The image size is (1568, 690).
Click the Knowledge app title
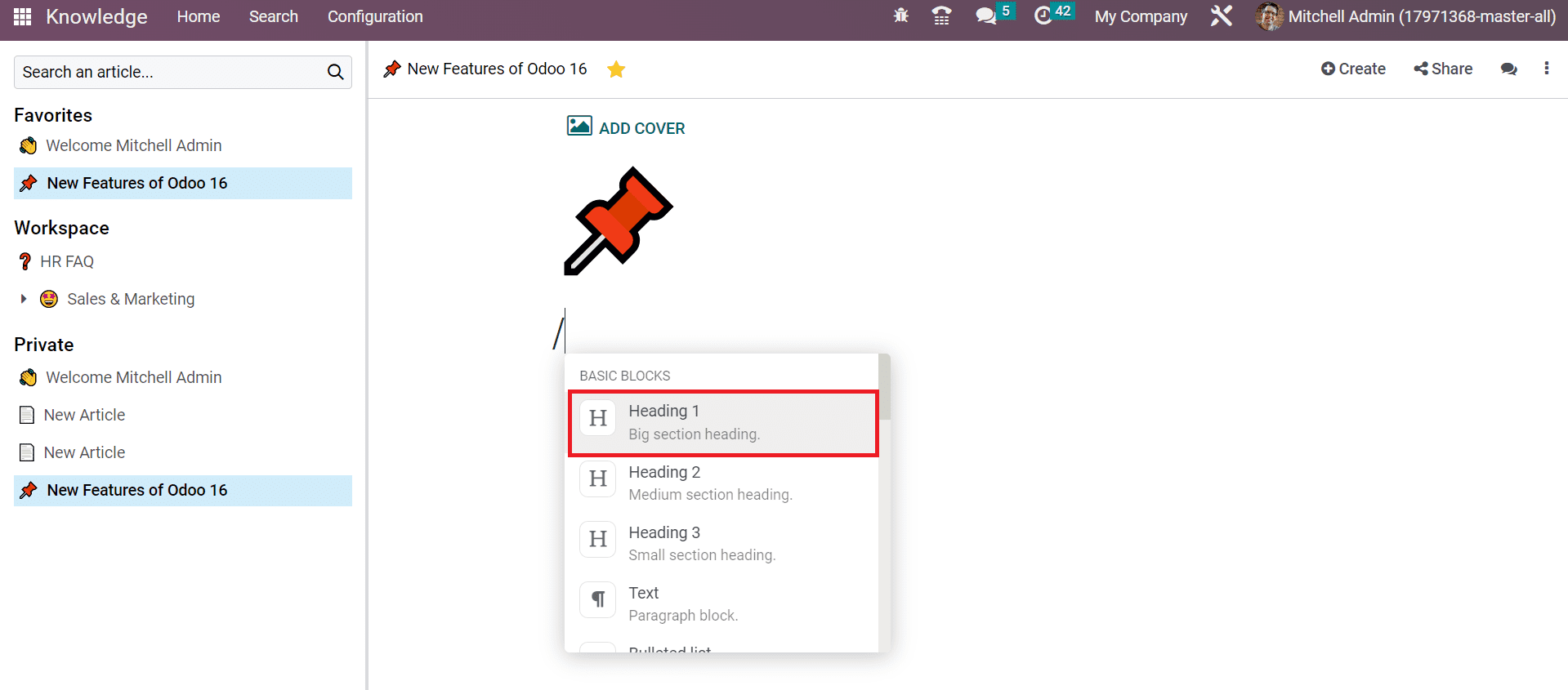[96, 16]
